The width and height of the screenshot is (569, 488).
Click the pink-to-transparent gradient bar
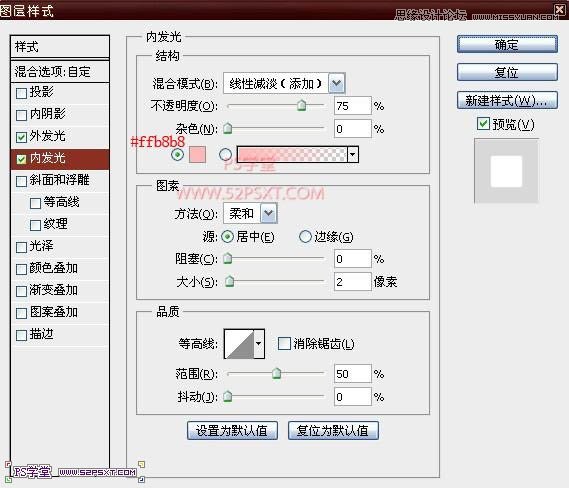point(292,155)
